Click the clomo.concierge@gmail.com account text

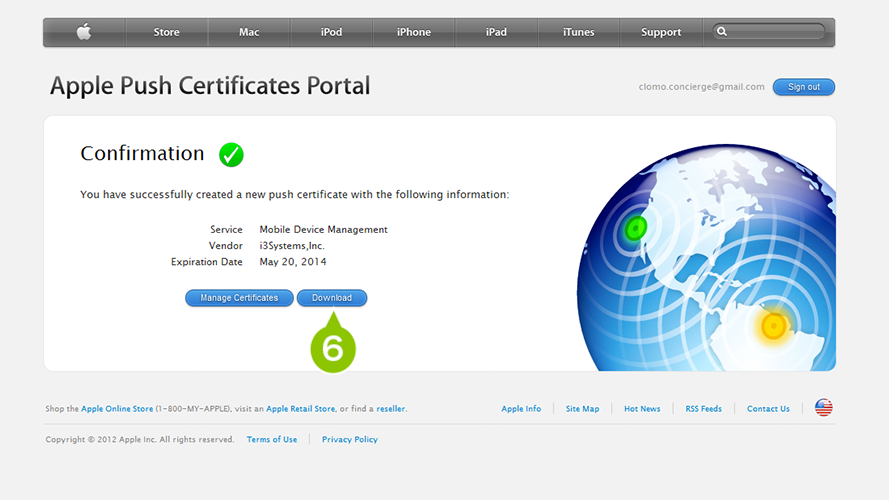701,87
